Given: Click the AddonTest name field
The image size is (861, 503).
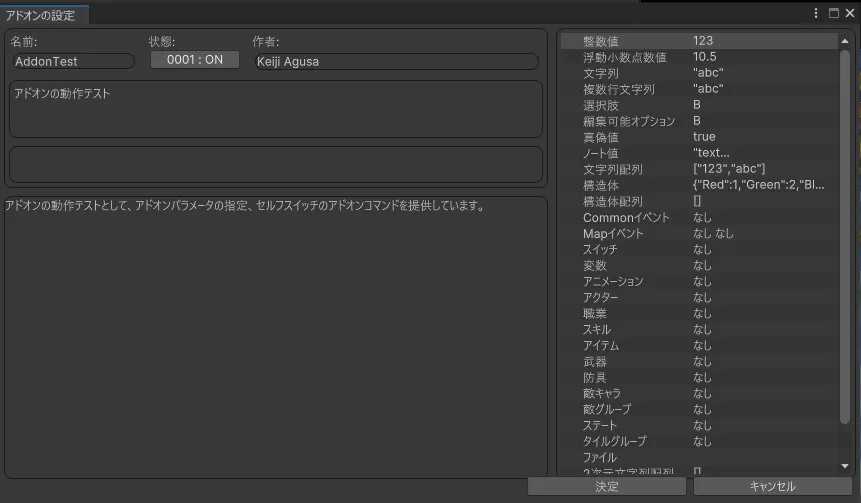Looking at the screenshot, I should point(72,61).
